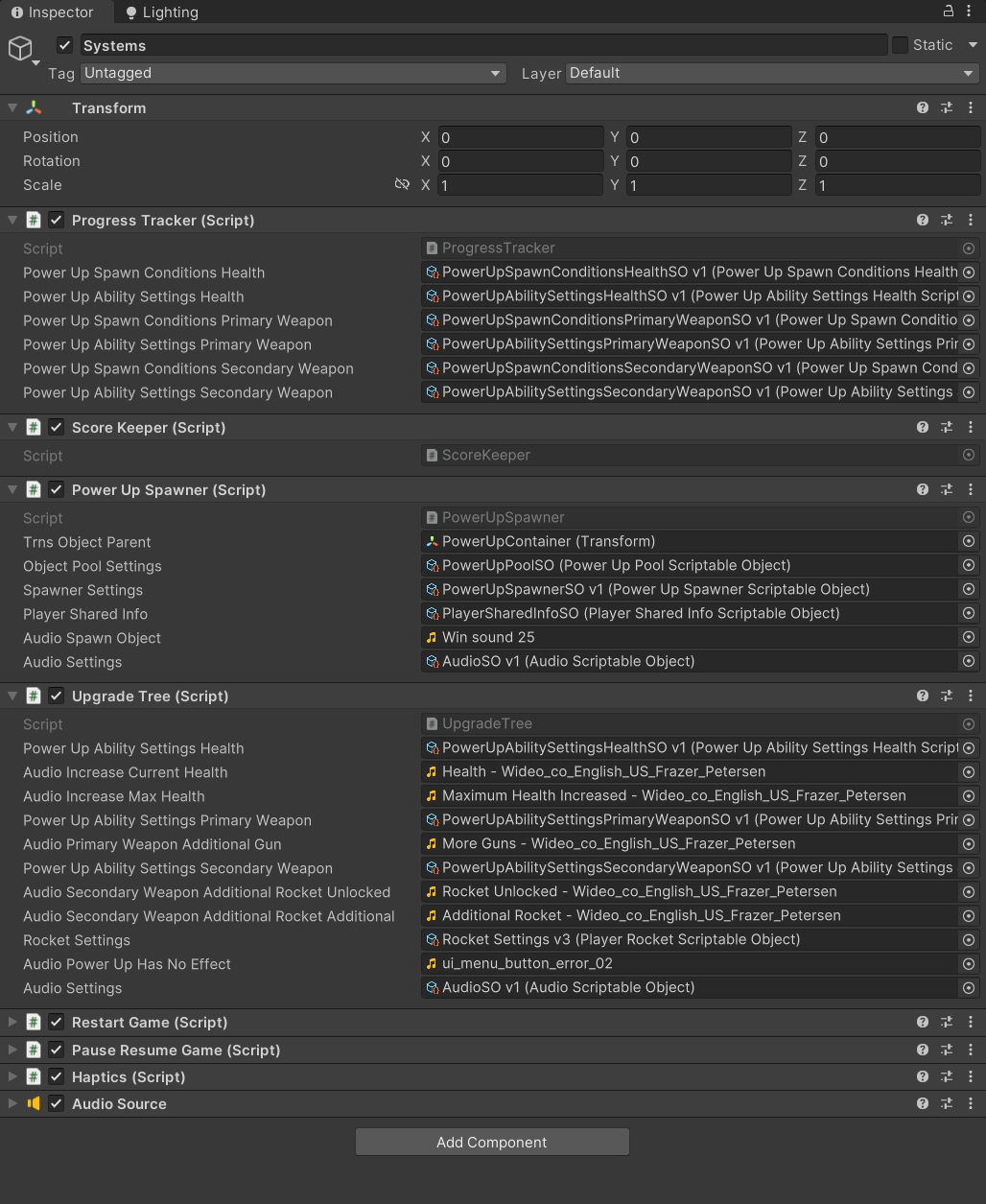Switch to the Lighting tab
The width and height of the screenshot is (986, 1204).
tap(161, 12)
